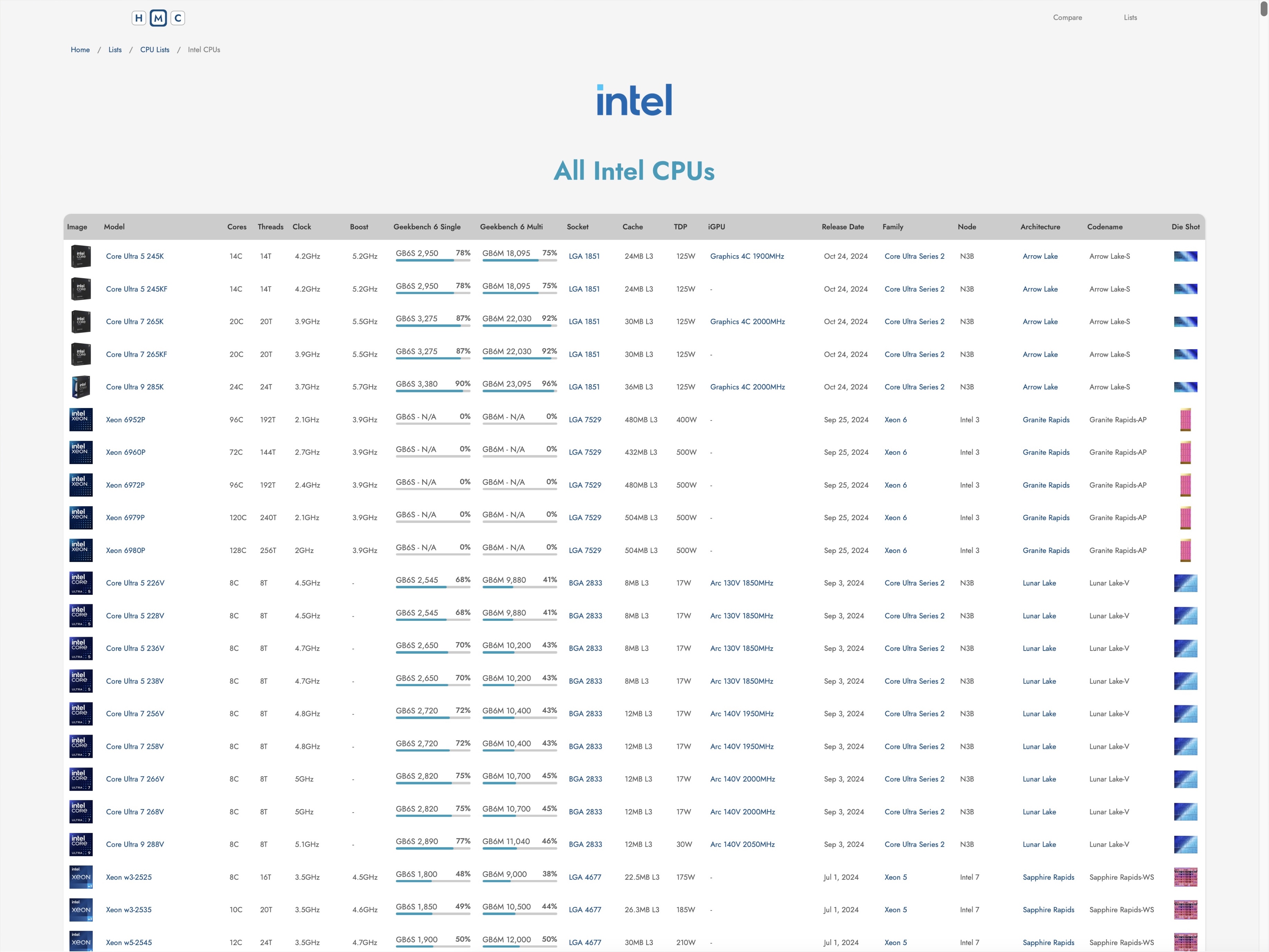This screenshot has height=952, width=1269.
Task: Open BGA 2833 socket for Core Ultra 5 236V
Action: [x=585, y=649]
